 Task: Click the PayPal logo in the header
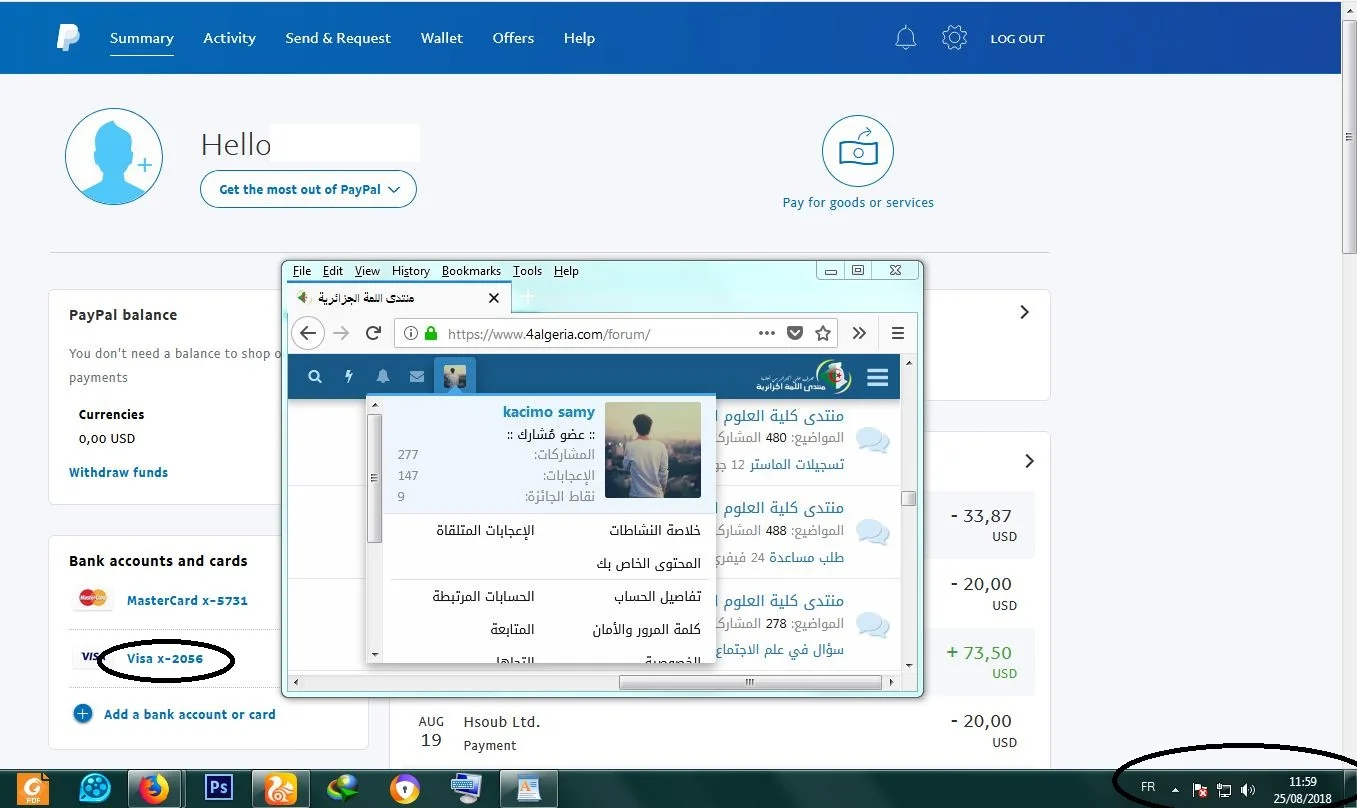(68, 38)
